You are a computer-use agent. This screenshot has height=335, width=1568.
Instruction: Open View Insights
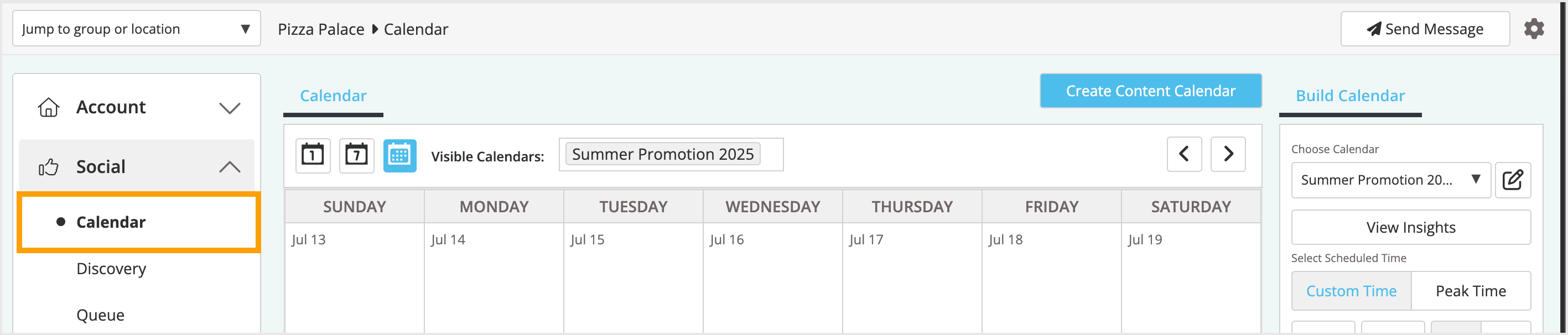click(x=1411, y=227)
